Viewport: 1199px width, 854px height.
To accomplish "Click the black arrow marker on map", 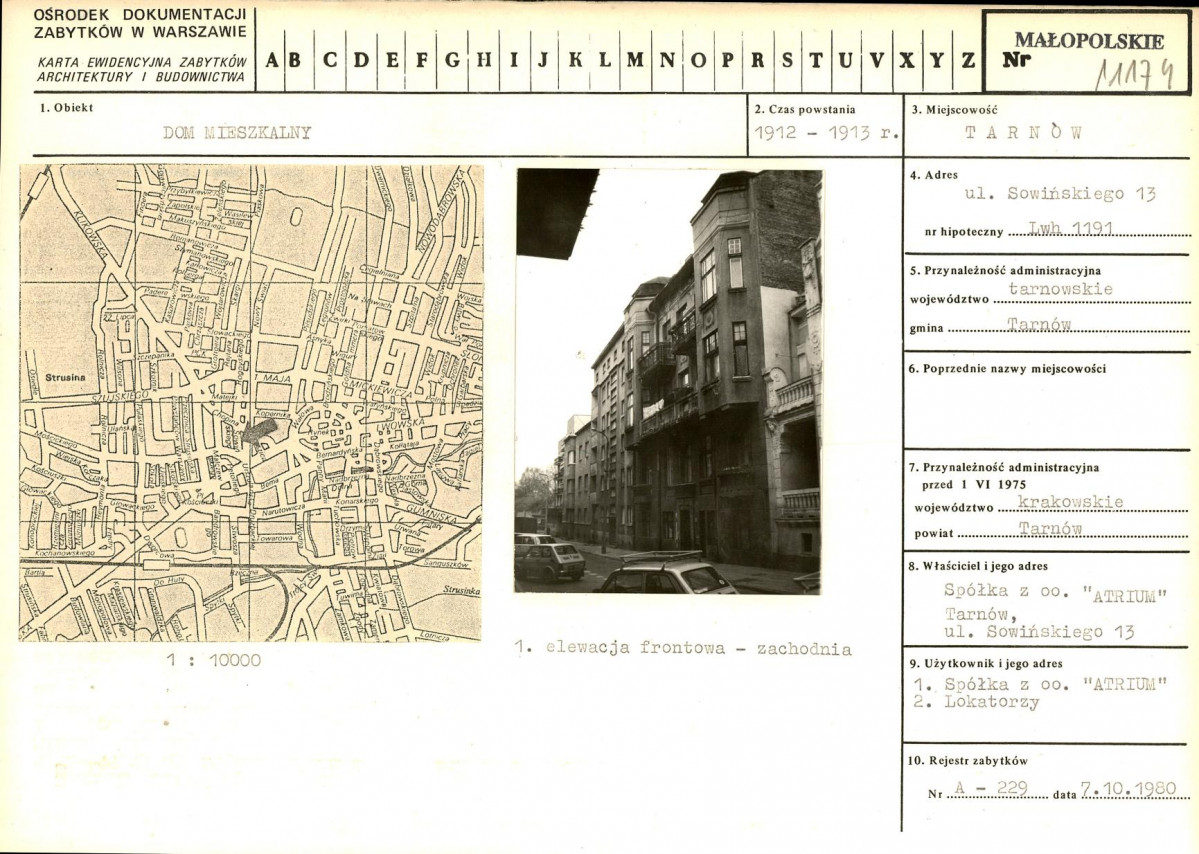I will (259, 430).
